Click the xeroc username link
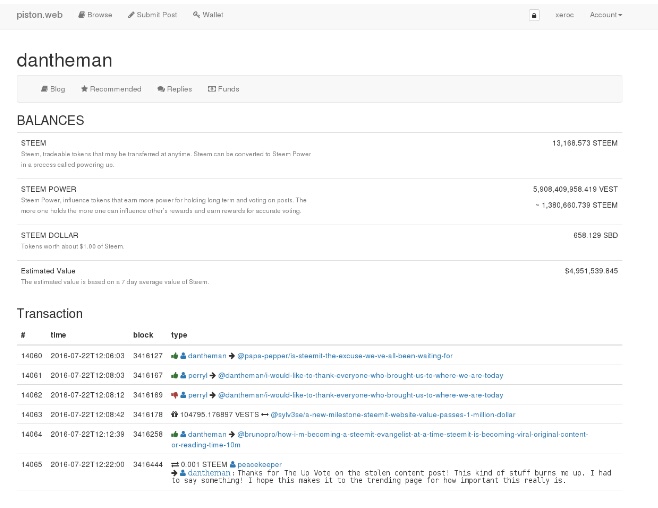Screen dimensions: 658x508 point(564,15)
